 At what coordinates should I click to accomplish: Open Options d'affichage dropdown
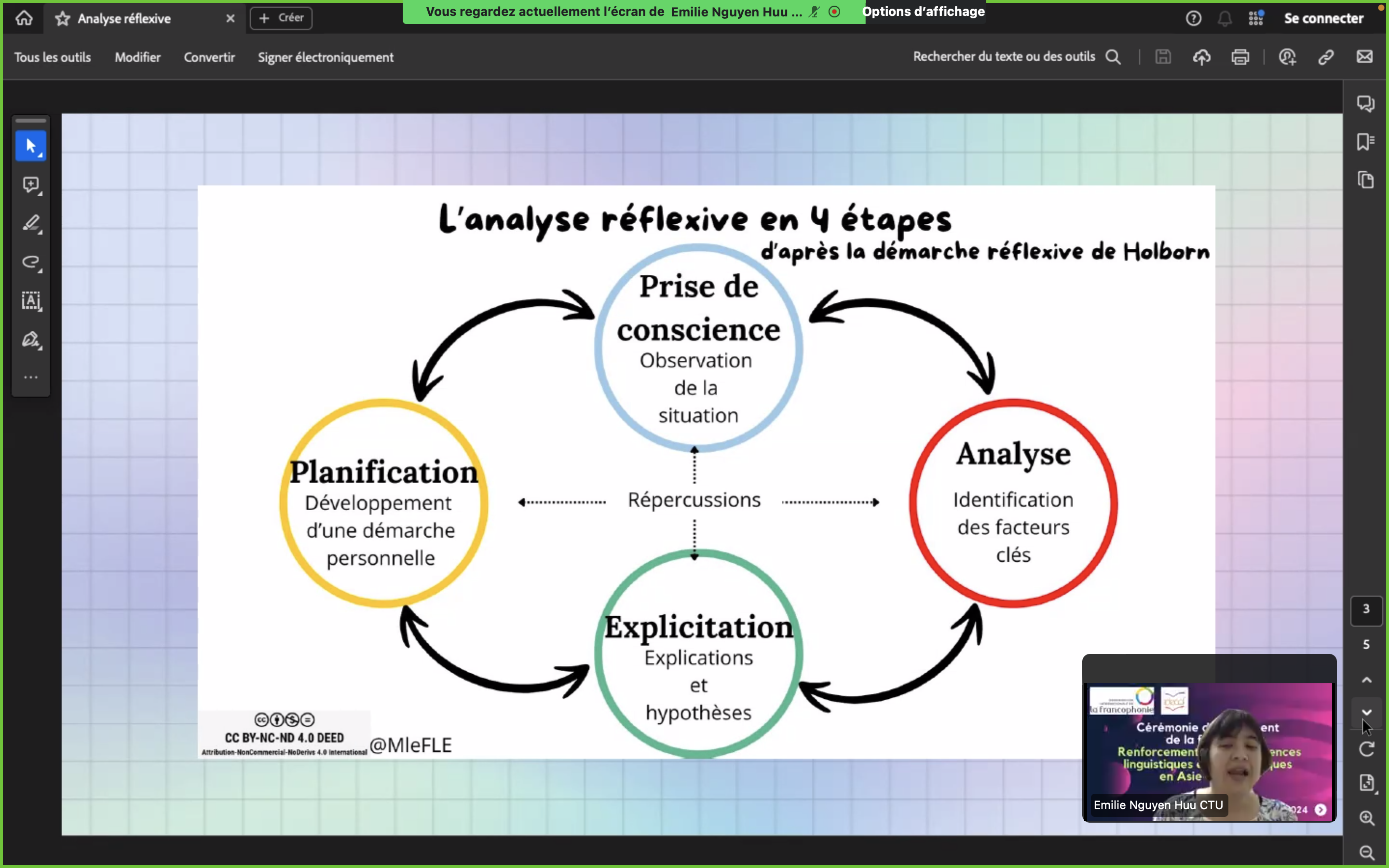(923, 12)
